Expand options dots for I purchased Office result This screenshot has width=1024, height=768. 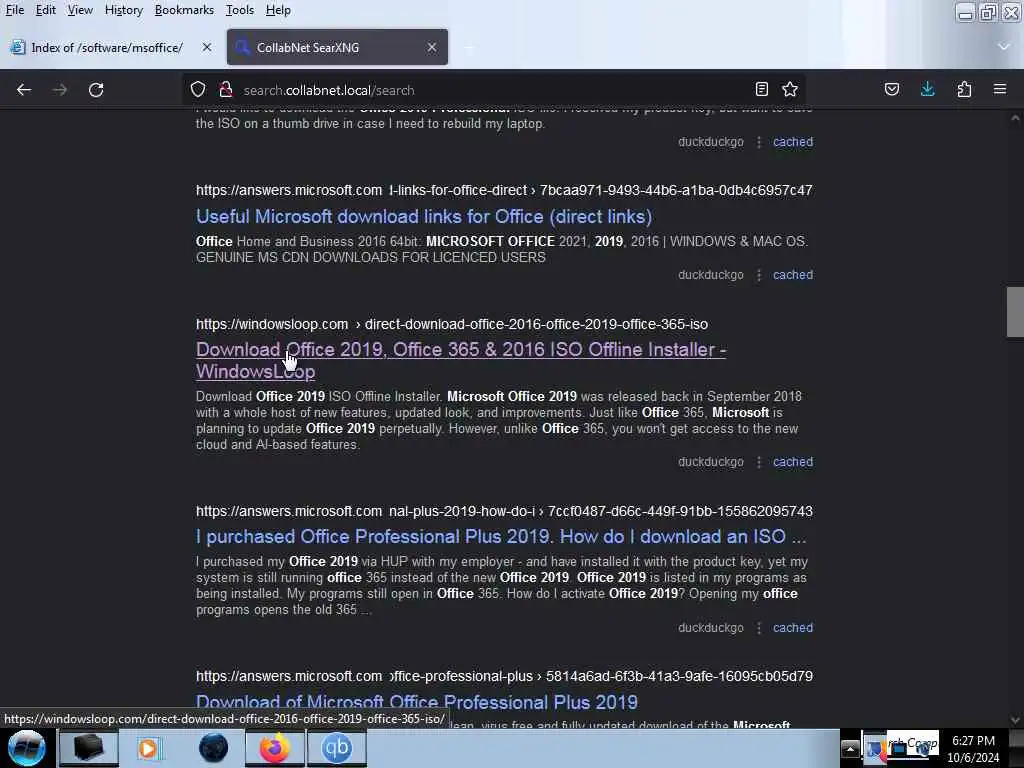click(759, 628)
